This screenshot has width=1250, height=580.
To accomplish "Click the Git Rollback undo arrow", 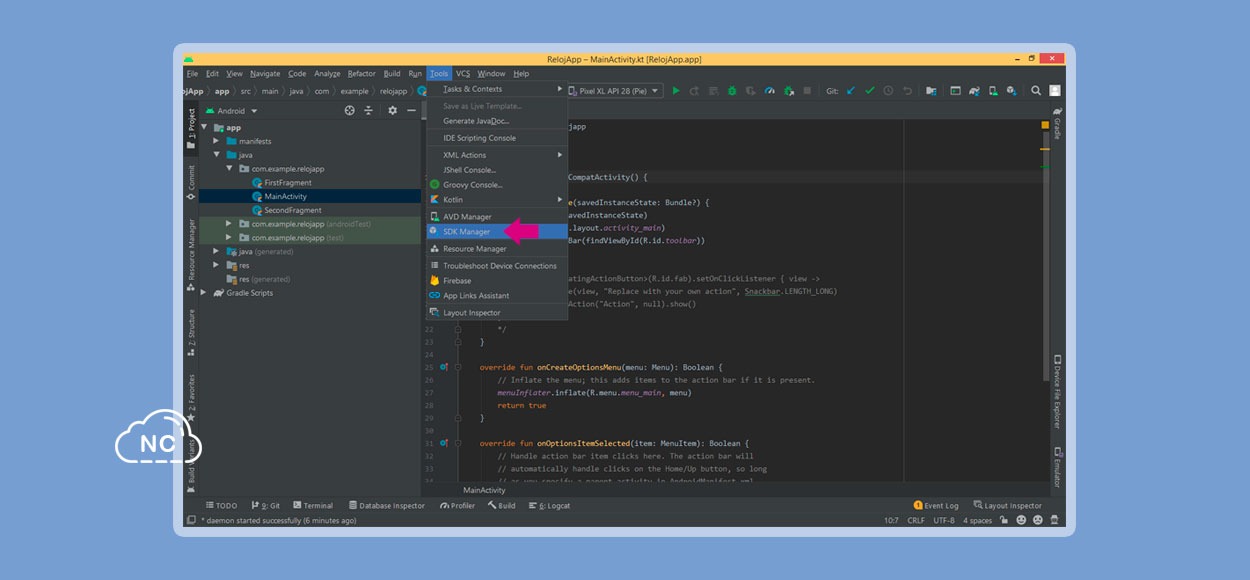I will click(907, 91).
